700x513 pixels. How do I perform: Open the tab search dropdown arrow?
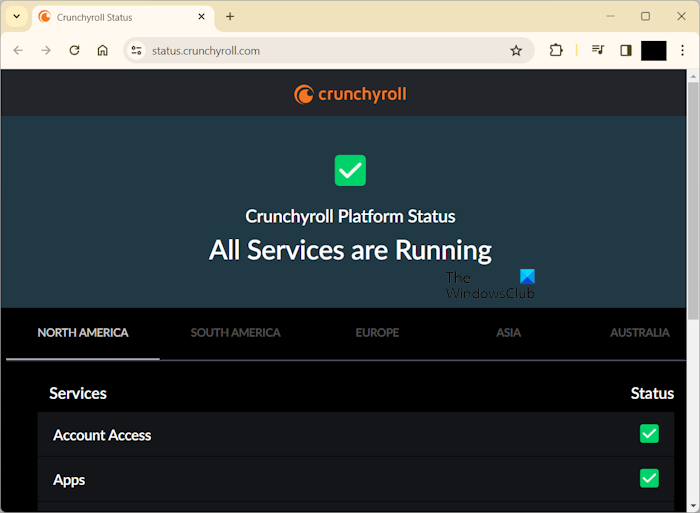point(17,17)
